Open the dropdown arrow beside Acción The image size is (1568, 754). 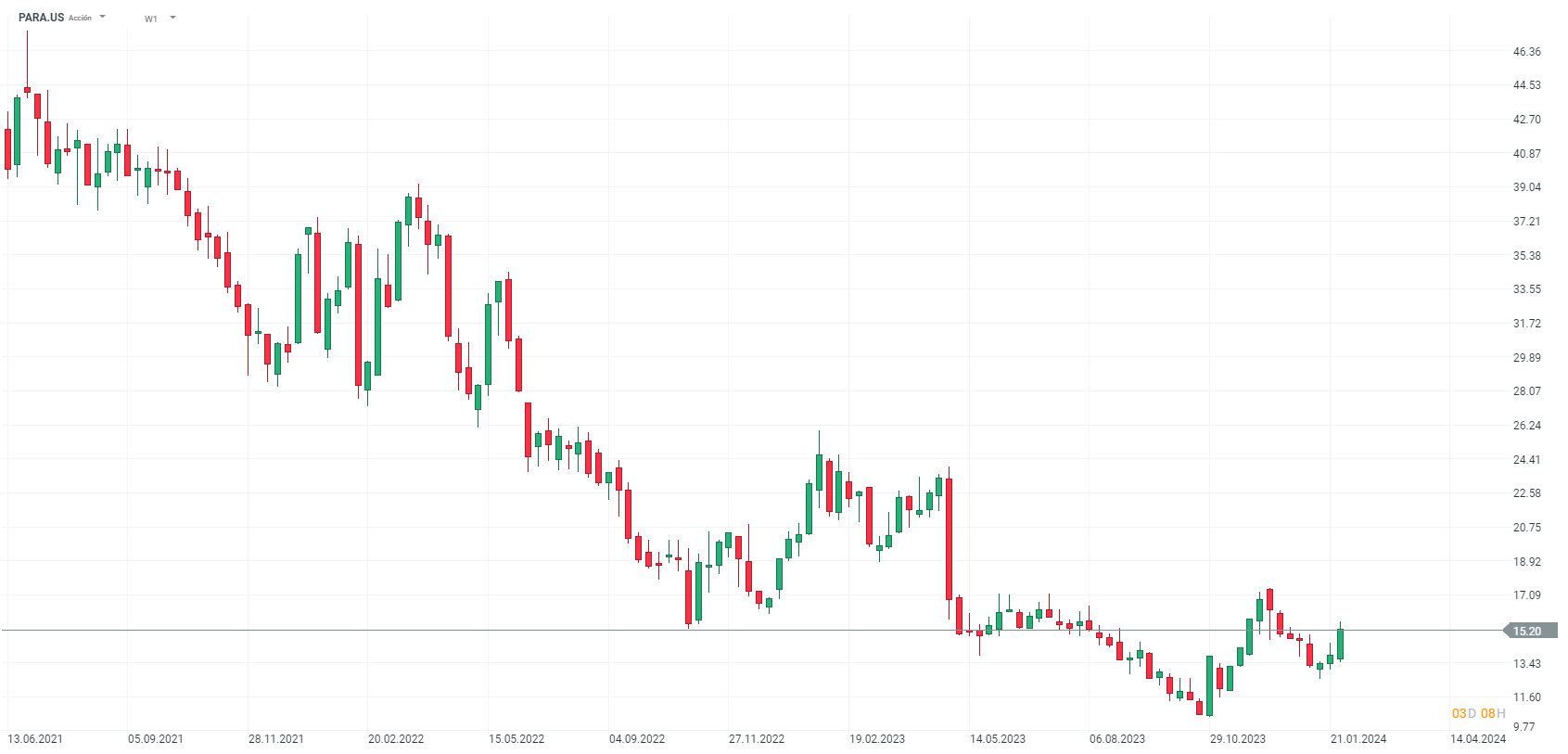click(x=102, y=17)
